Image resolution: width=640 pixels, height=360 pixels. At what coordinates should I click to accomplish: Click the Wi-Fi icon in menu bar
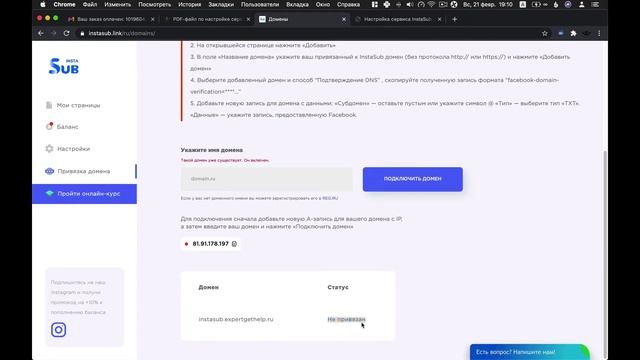pyautogui.click(x=431, y=4)
